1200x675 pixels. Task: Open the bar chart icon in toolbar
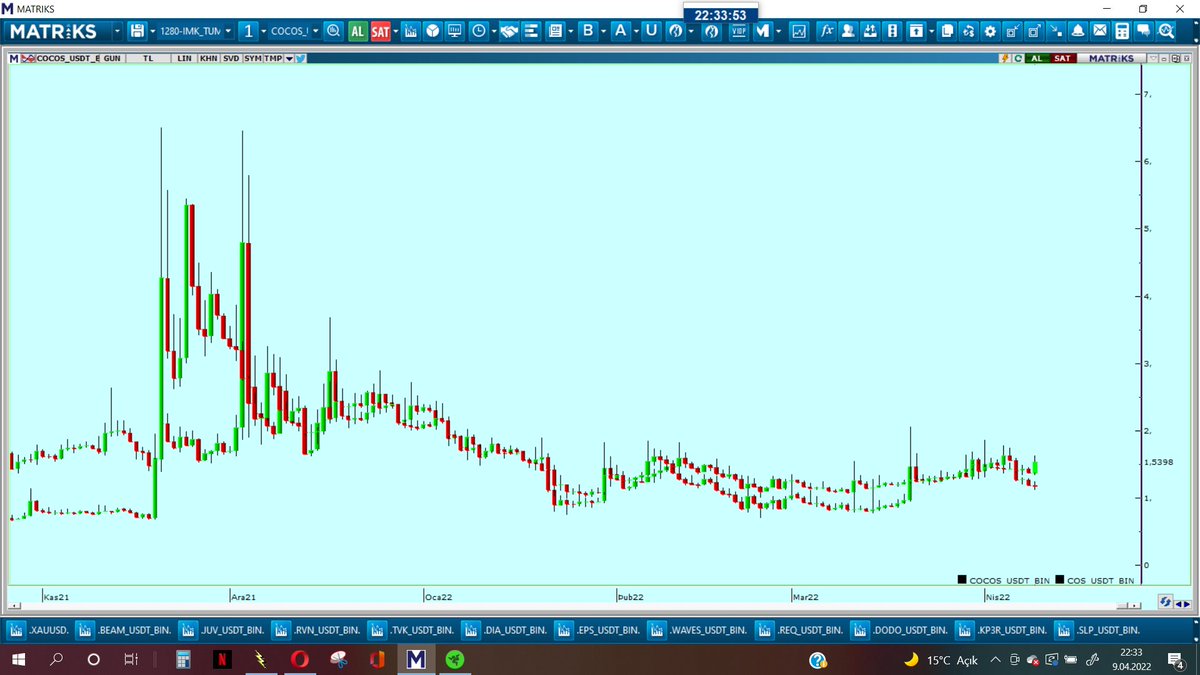pos(410,31)
